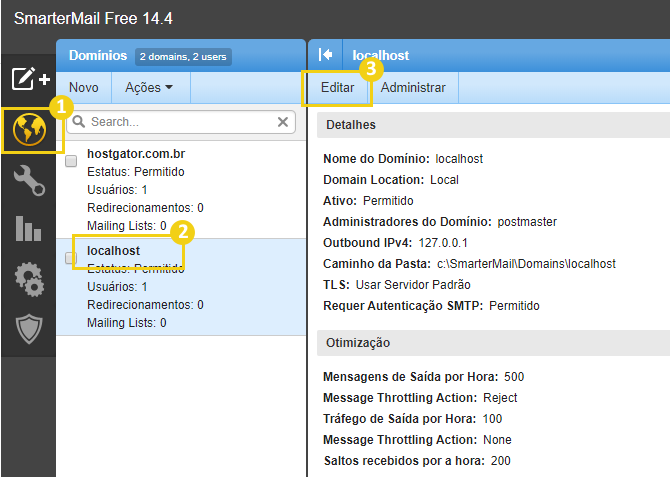Click the Caminho da Pasta path value

pos(526,264)
